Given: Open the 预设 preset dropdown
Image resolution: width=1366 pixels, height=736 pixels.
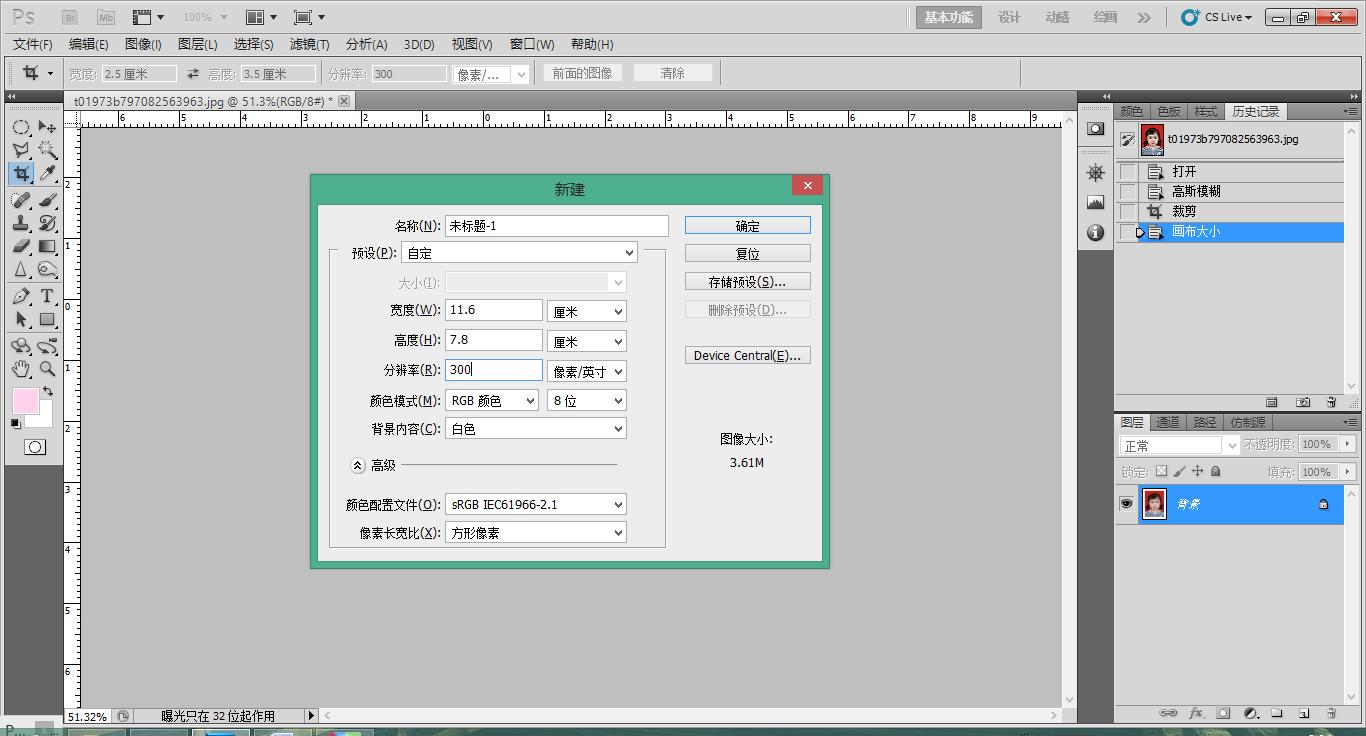Looking at the screenshot, I should [x=519, y=253].
